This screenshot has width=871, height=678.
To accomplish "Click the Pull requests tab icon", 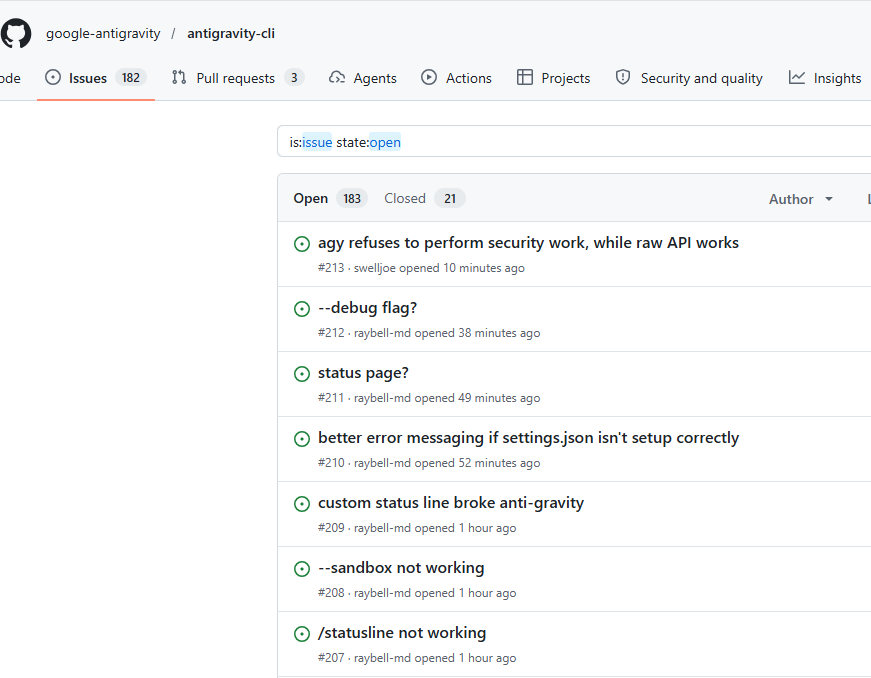I will coord(179,77).
